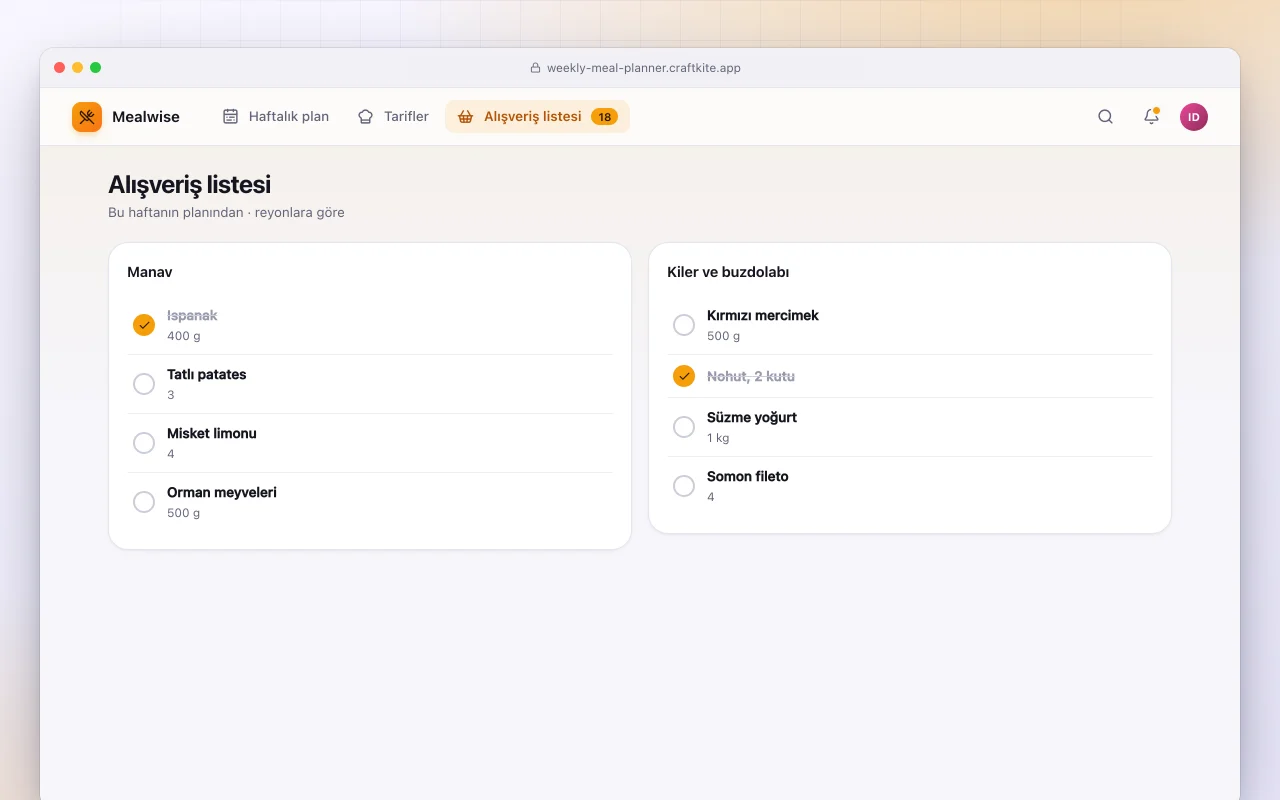Image resolution: width=1280 pixels, height=800 pixels.
Task: Click the Manav section heading
Action: pos(150,272)
